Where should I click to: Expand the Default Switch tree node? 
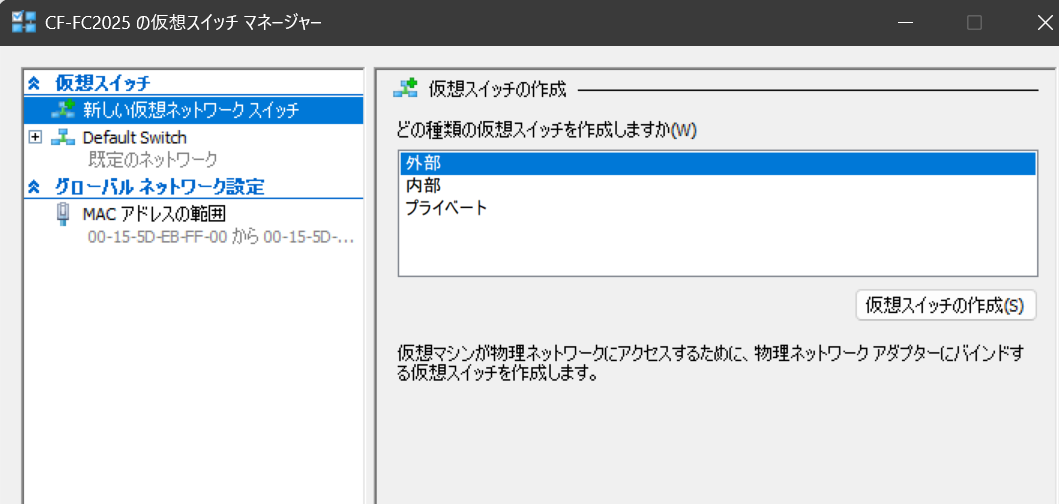(35, 137)
